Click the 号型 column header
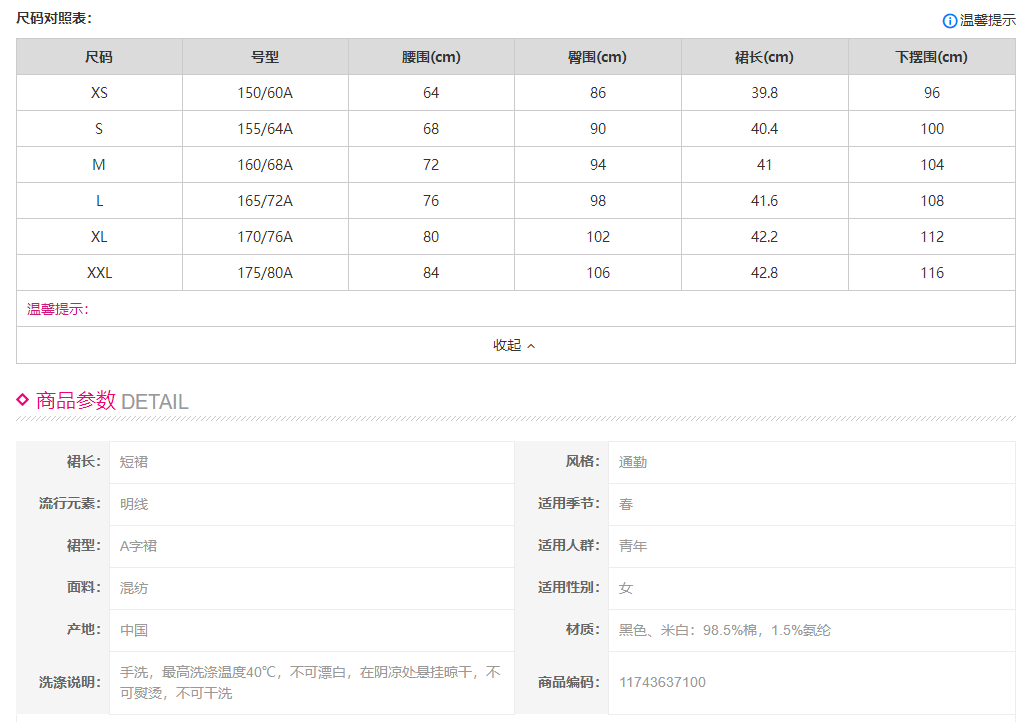 (x=265, y=57)
